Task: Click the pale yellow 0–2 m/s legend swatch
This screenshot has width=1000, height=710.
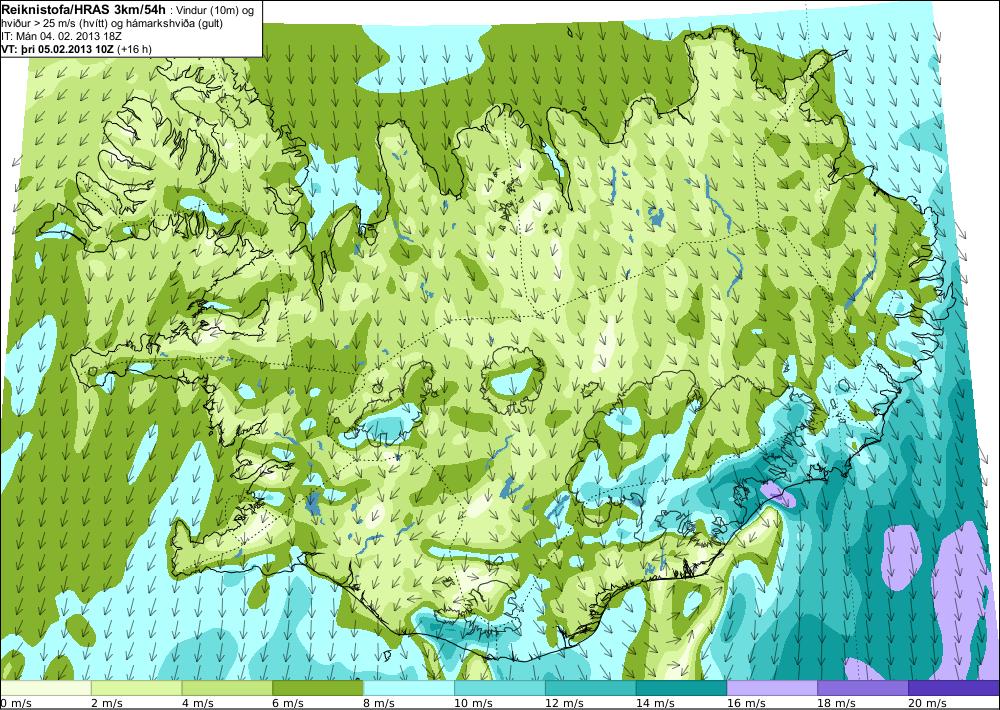Action: [46, 688]
